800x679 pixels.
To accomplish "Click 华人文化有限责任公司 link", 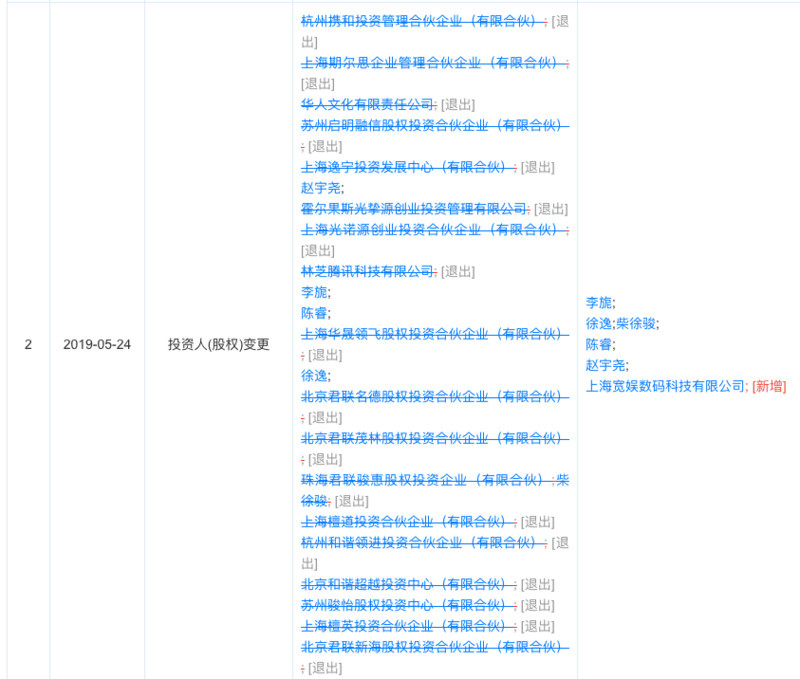I will [x=367, y=105].
